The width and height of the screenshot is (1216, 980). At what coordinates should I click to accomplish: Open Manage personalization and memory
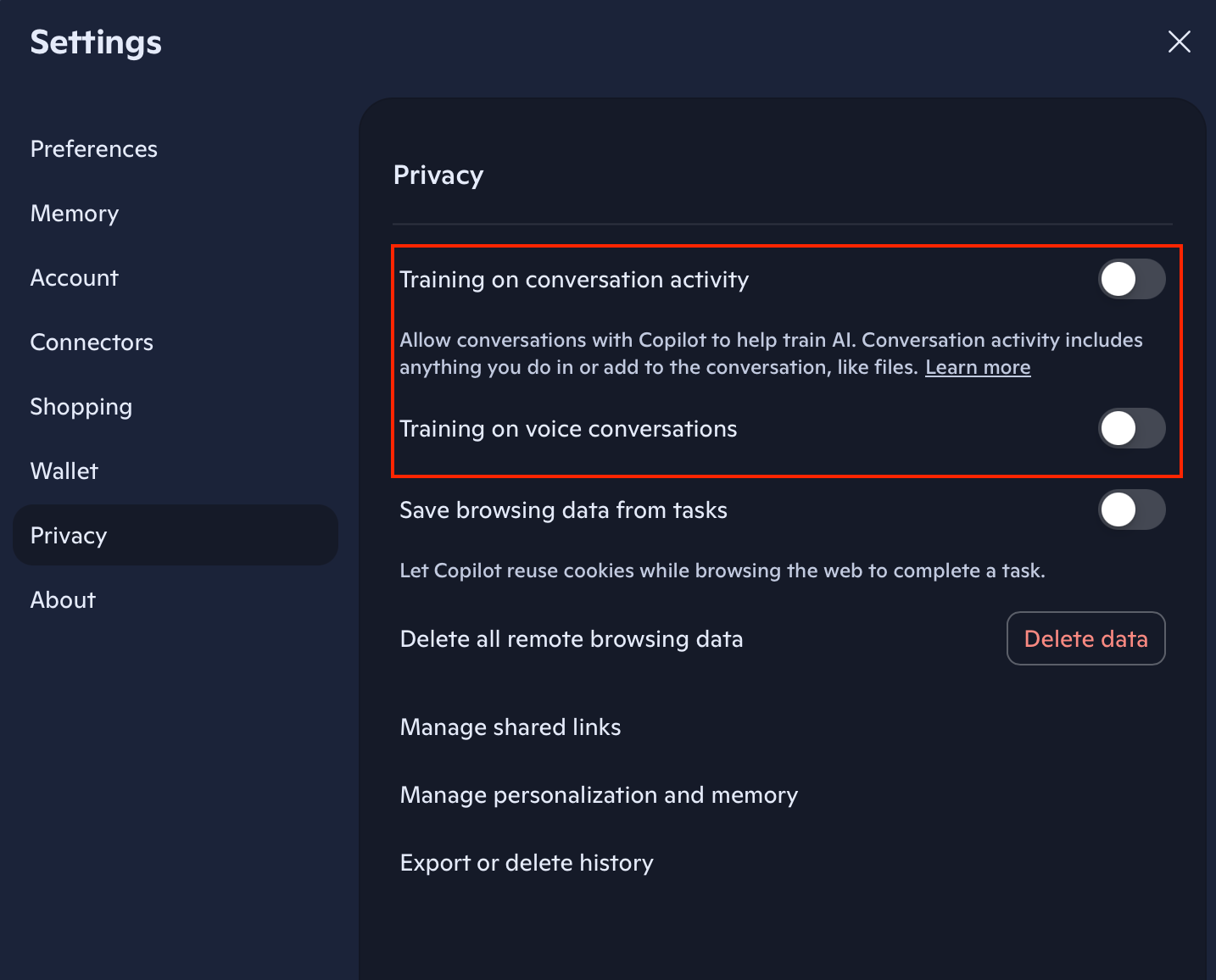tap(599, 795)
